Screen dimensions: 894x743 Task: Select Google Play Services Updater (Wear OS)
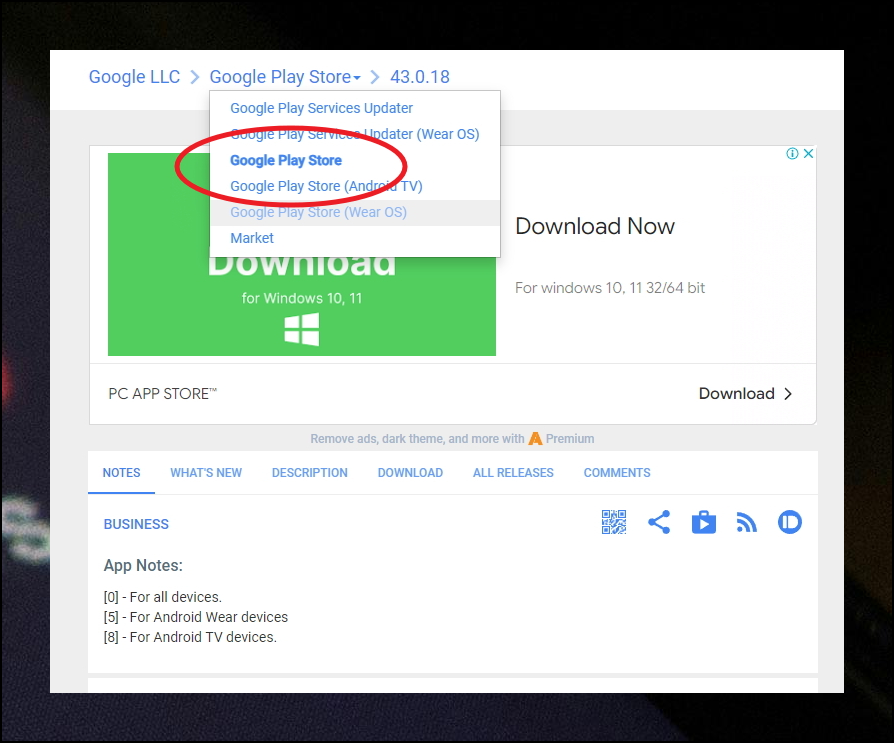(x=355, y=134)
